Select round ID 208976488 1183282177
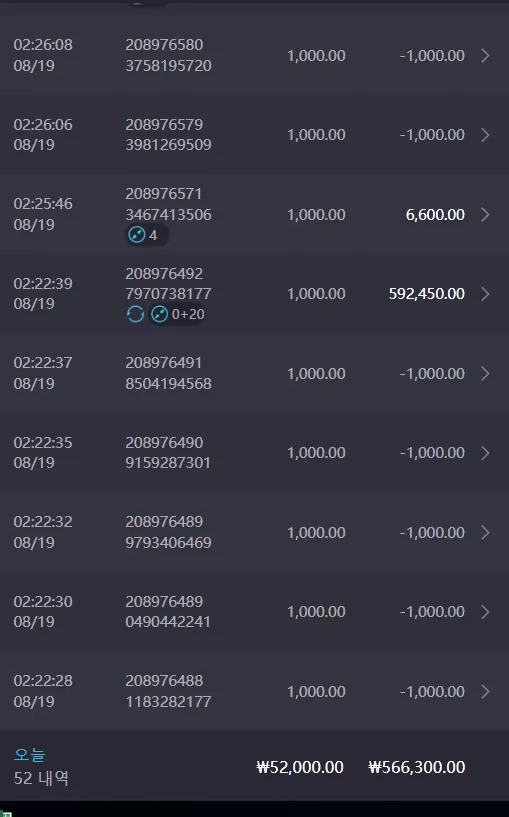This screenshot has width=509, height=817. [168, 691]
